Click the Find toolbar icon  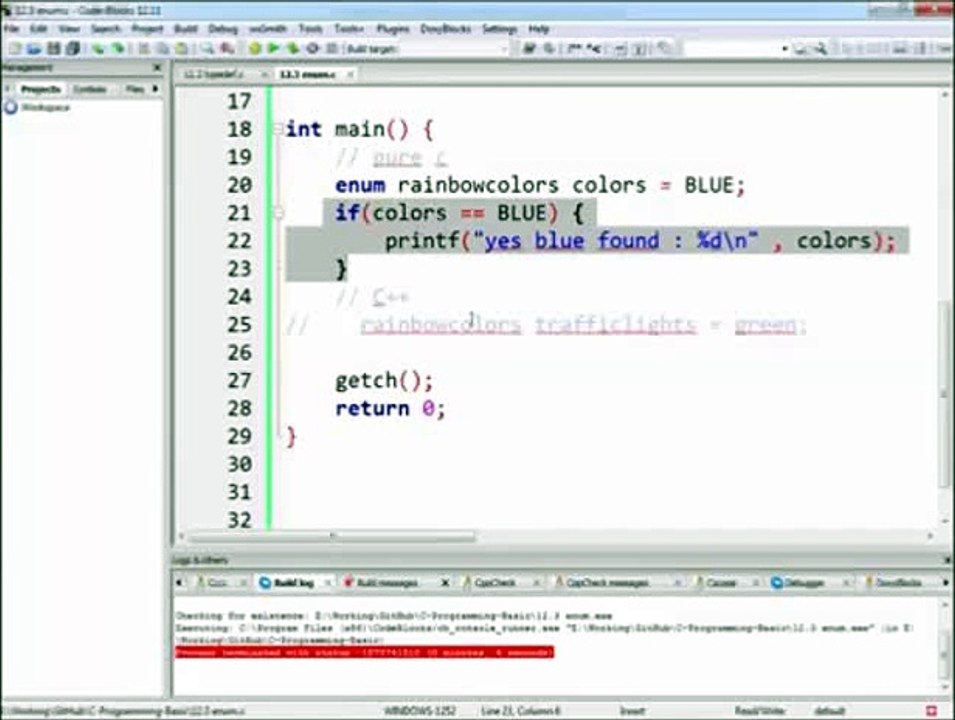pyautogui.click(x=208, y=48)
